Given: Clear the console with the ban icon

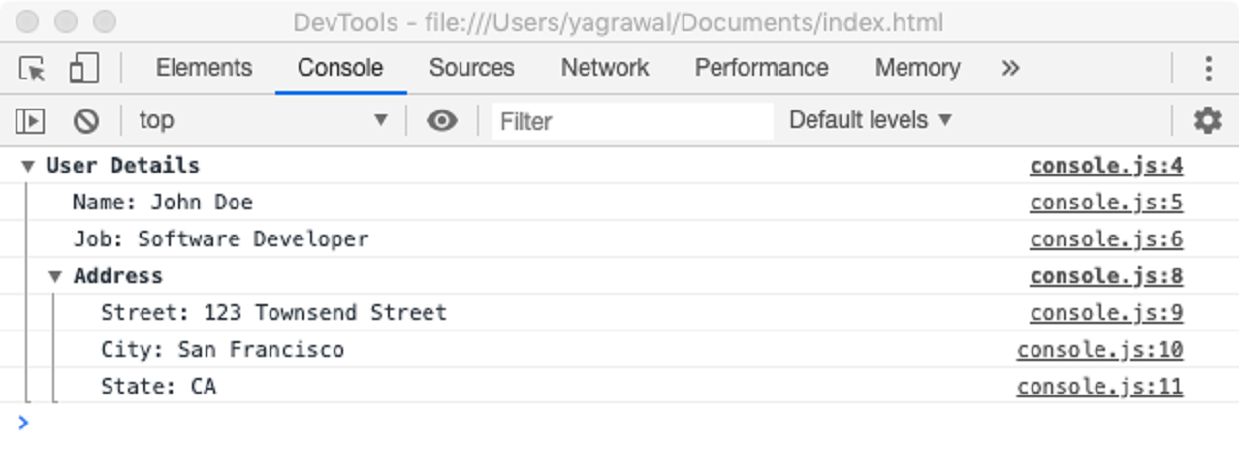Looking at the screenshot, I should (87, 121).
